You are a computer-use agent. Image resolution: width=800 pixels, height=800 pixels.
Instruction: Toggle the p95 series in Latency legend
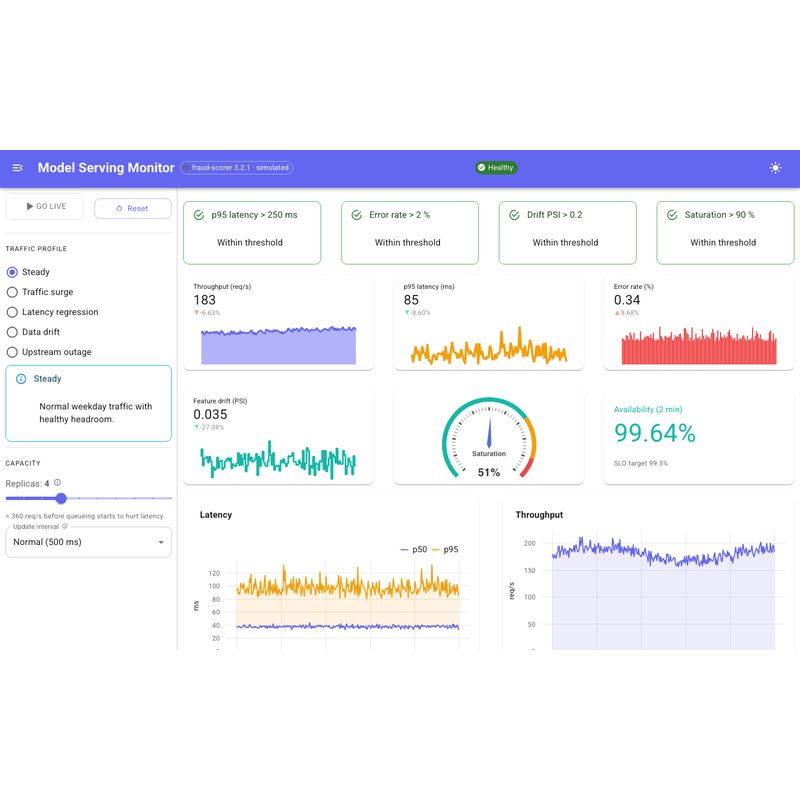coord(445,549)
